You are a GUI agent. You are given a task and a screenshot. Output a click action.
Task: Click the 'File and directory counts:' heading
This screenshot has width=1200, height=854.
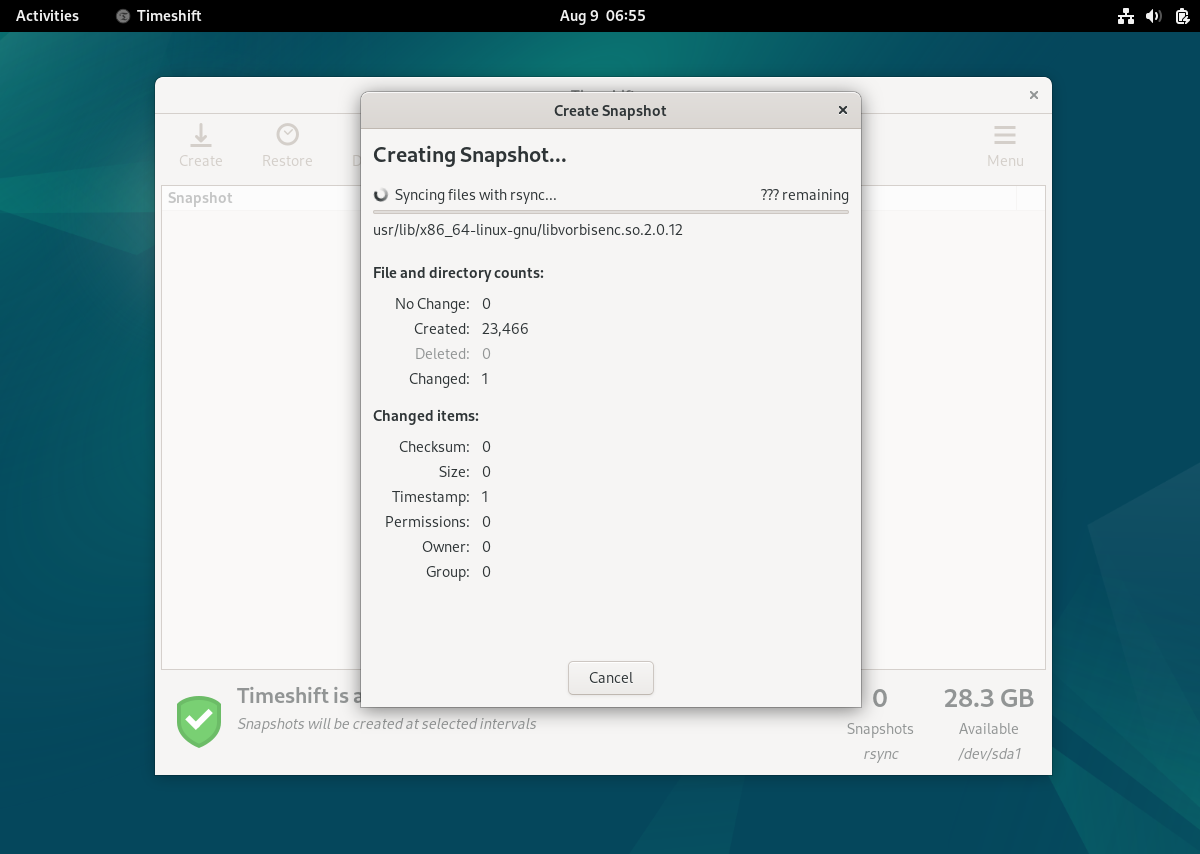[458, 273]
